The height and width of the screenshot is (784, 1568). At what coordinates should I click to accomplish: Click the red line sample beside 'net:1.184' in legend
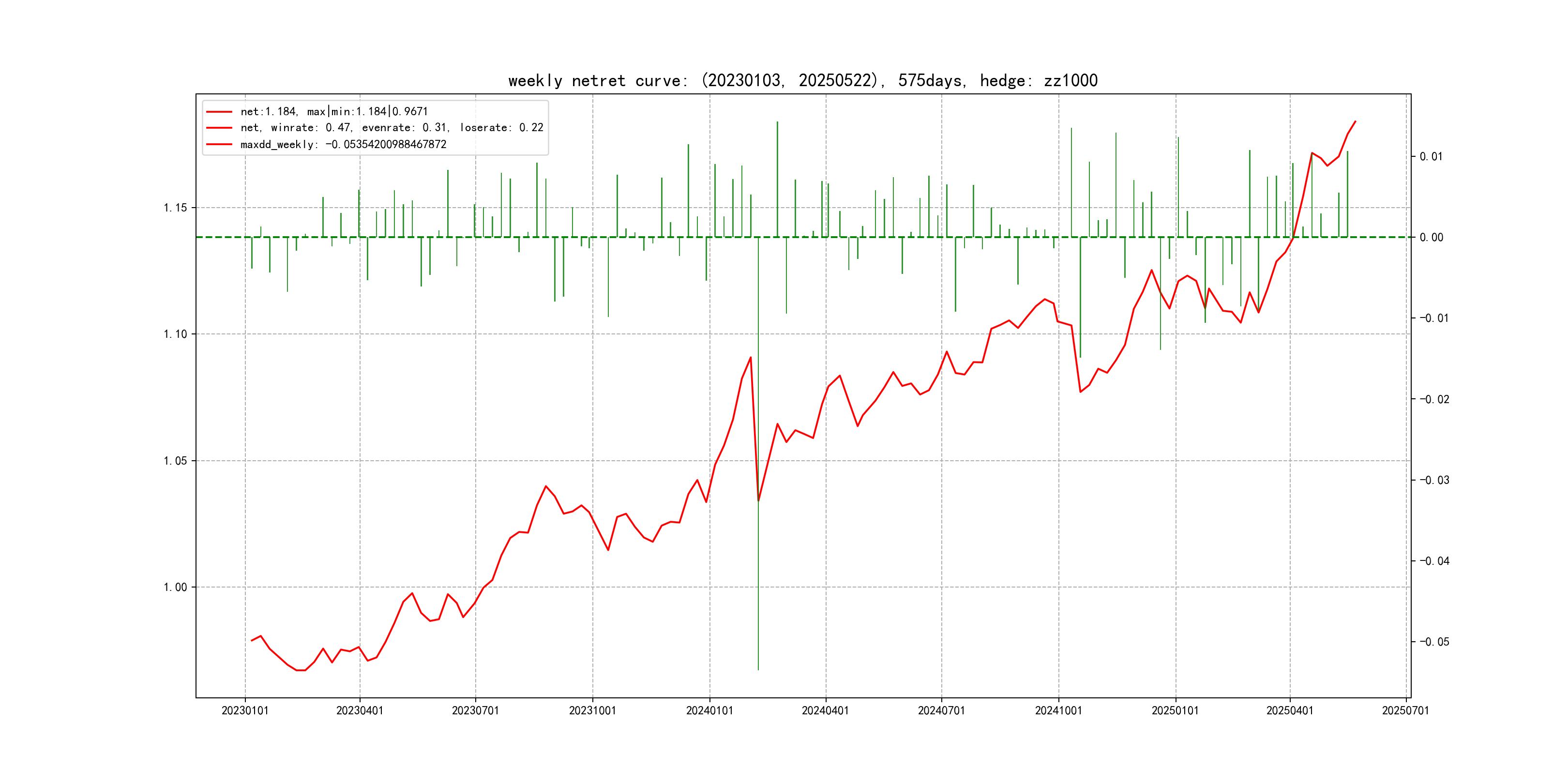coord(219,112)
